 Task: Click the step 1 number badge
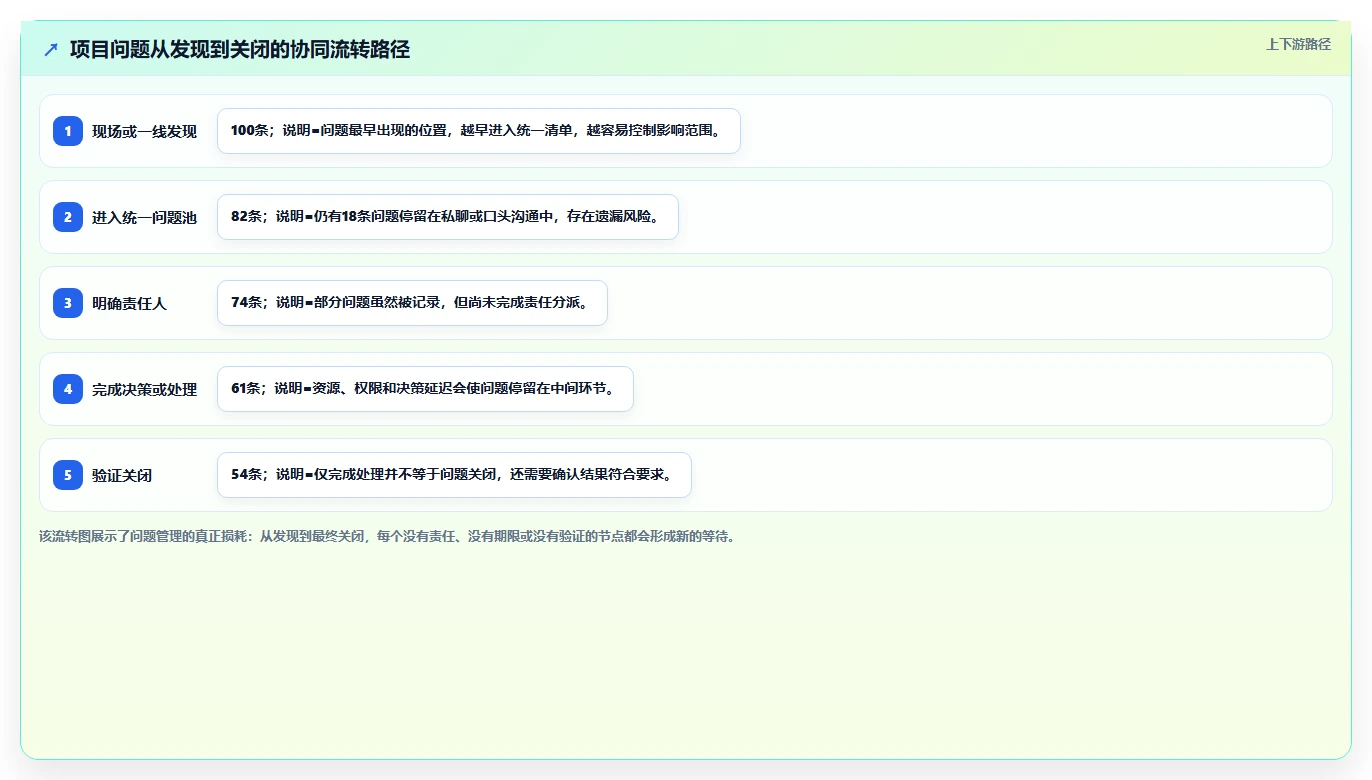pyautogui.click(x=68, y=131)
